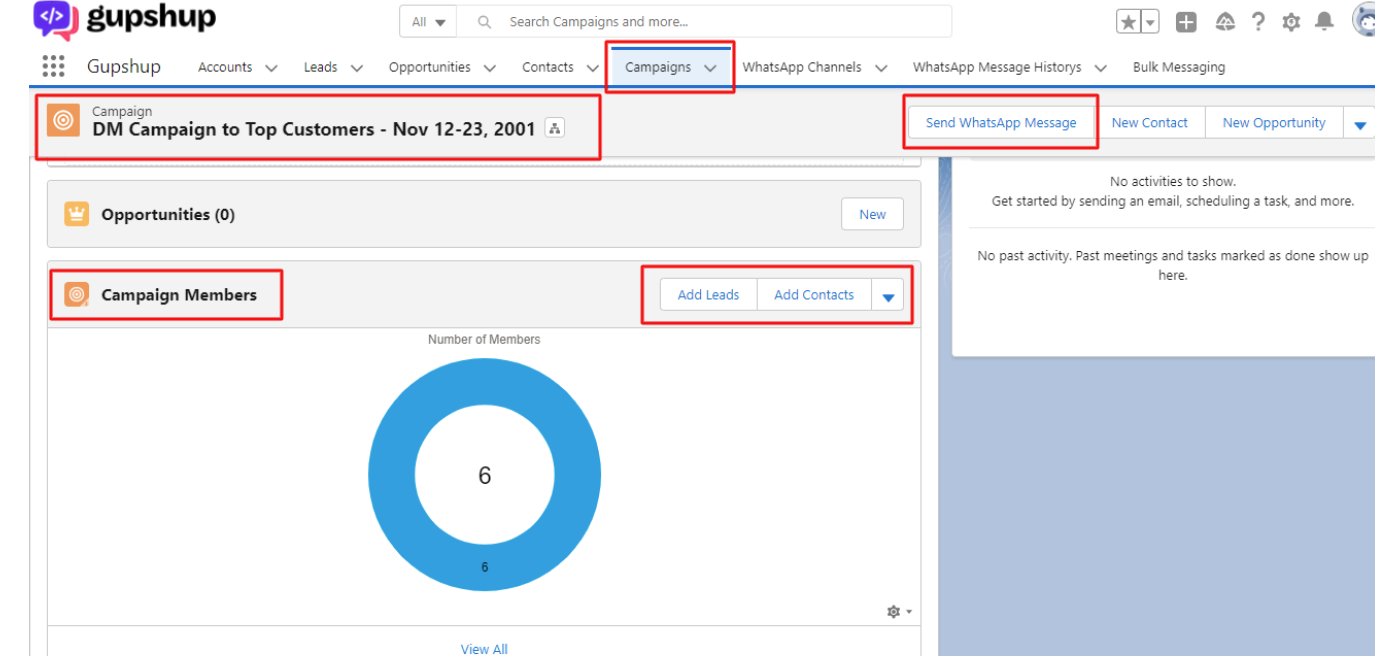Expand the favorites list dropdown arrow
Image resolution: width=1398 pixels, height=669 pixels.
(1150, 22)
